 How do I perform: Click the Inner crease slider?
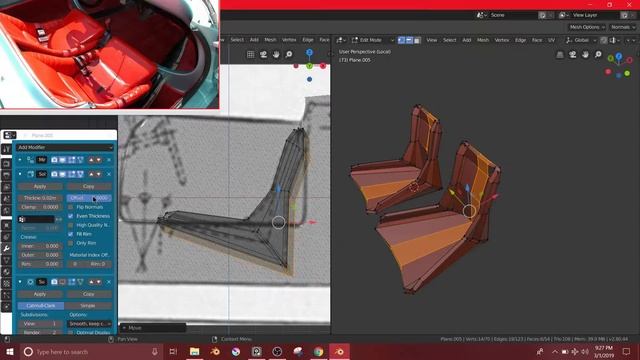click(40, 246)
